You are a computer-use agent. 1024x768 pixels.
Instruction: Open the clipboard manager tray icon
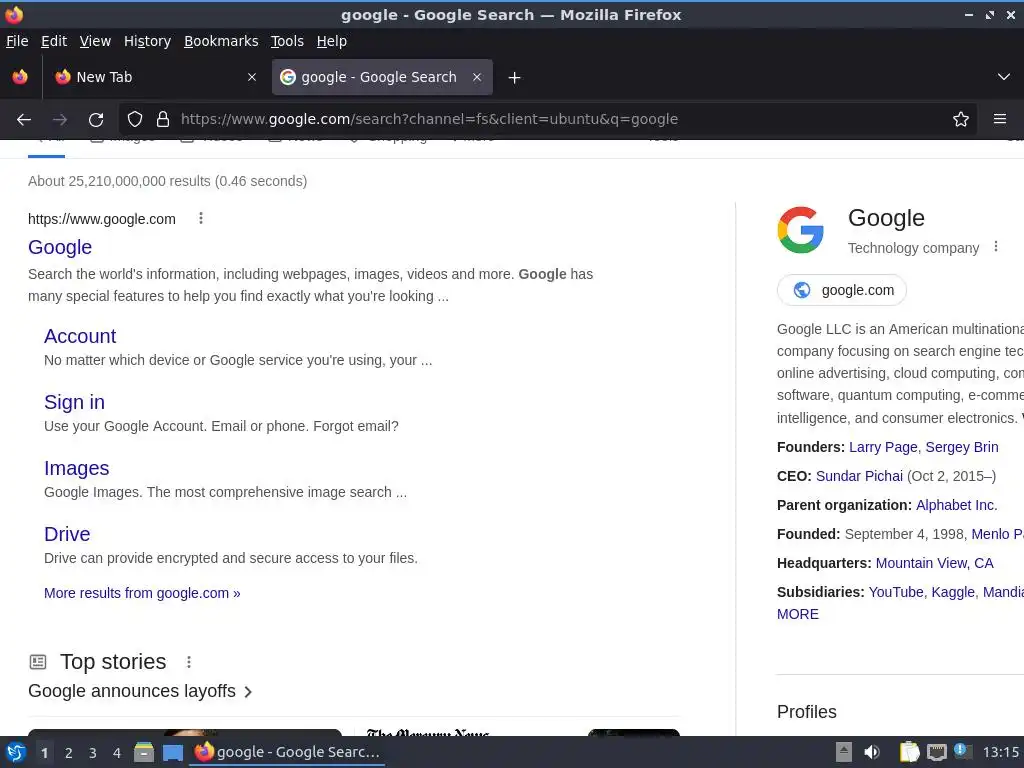pyautogui.click(x=909, y=752)
